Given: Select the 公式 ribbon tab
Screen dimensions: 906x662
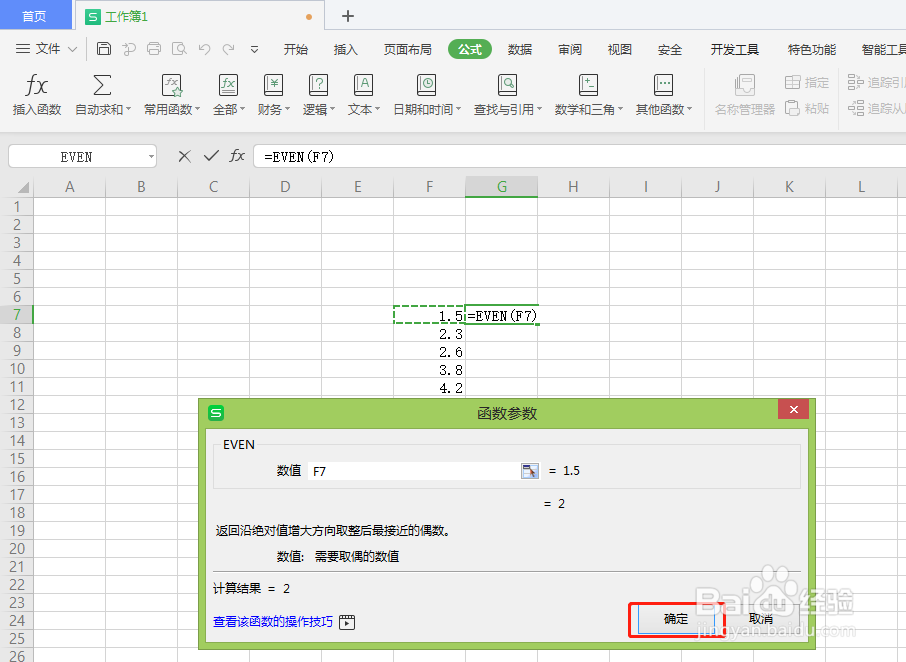Looking at the screenshot, I should 470,50.
